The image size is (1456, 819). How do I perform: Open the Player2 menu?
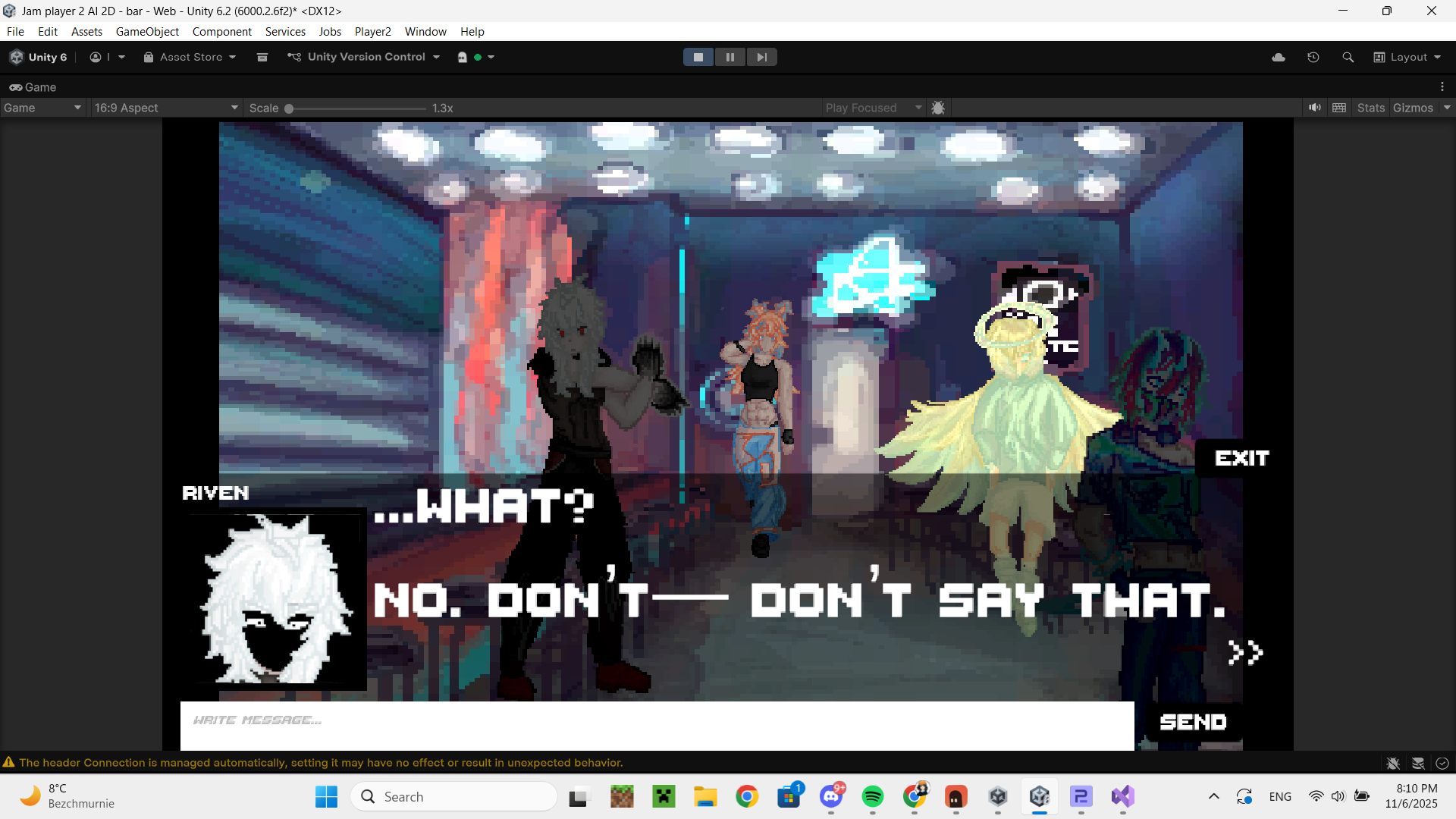[x=372, y=31]
